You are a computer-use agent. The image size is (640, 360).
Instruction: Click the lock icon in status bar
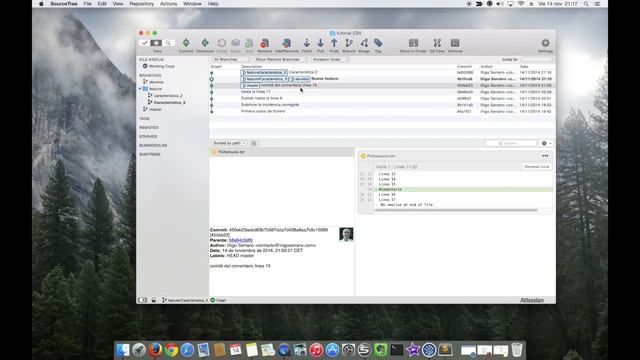[x=153, y=300]
